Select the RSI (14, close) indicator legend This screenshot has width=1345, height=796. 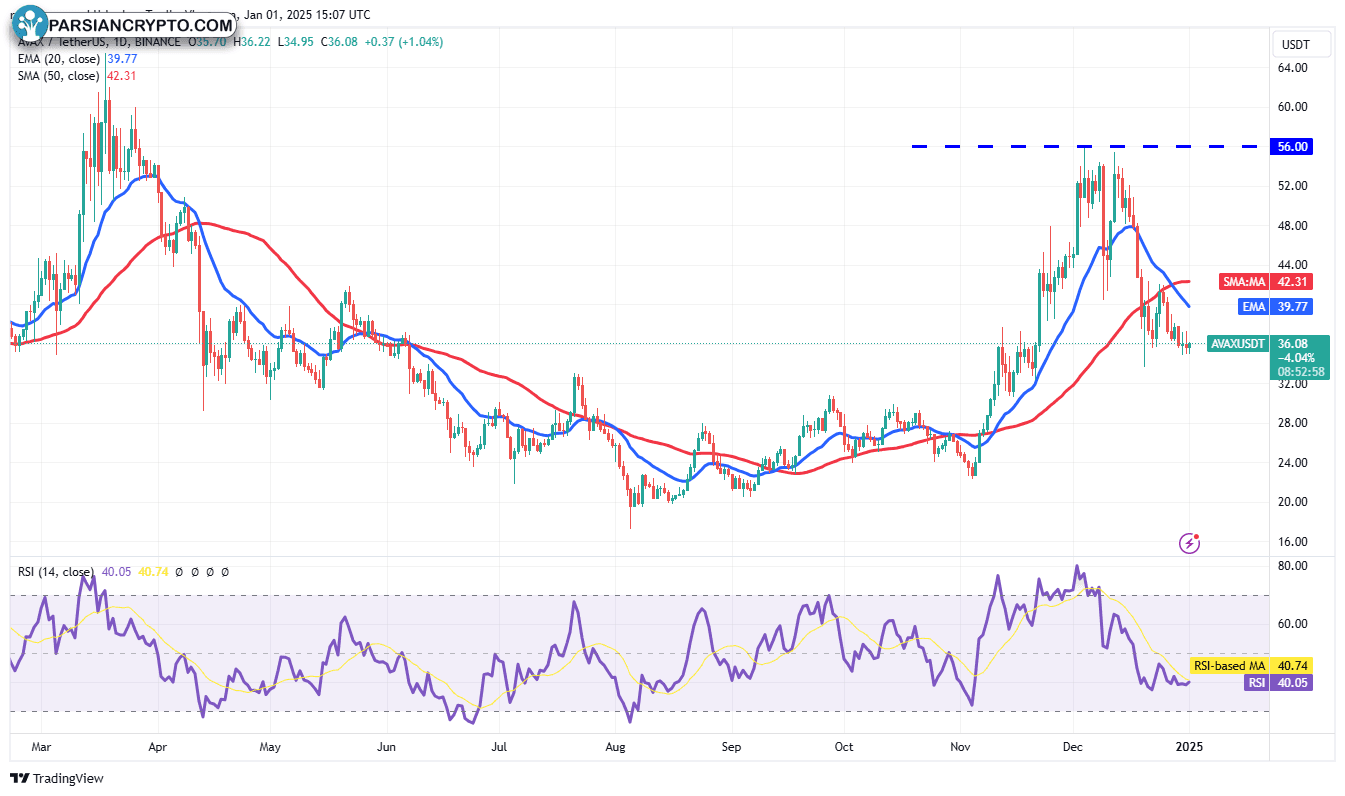(x=58, y=572)
